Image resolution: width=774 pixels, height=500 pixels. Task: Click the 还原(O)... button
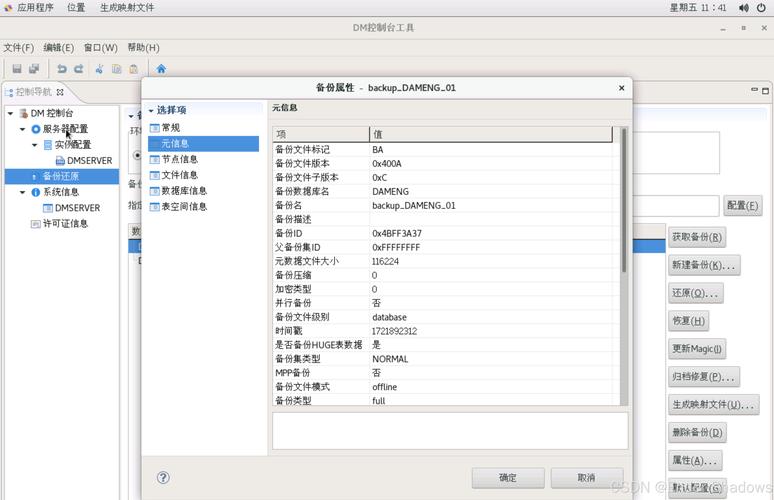(696, 293)
